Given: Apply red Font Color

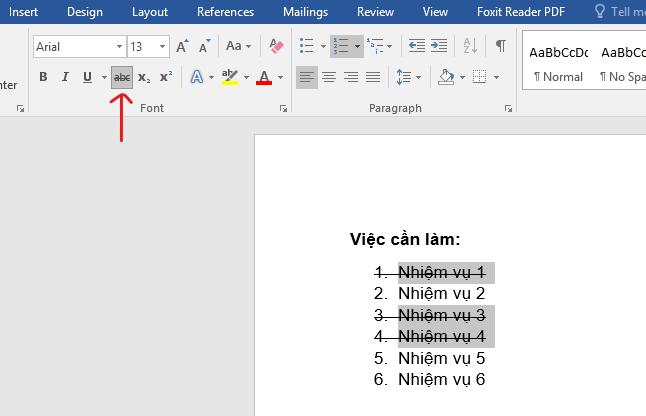Looking at the screenshot, I should coord(264,77).
